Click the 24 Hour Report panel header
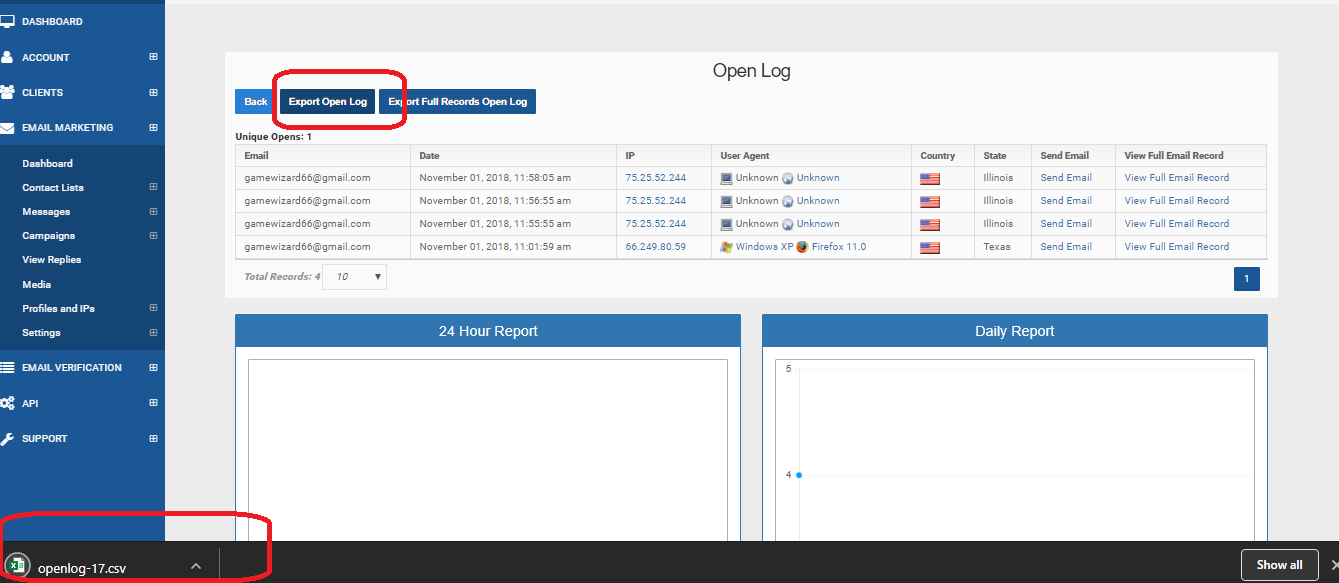 tap(488, 331)
